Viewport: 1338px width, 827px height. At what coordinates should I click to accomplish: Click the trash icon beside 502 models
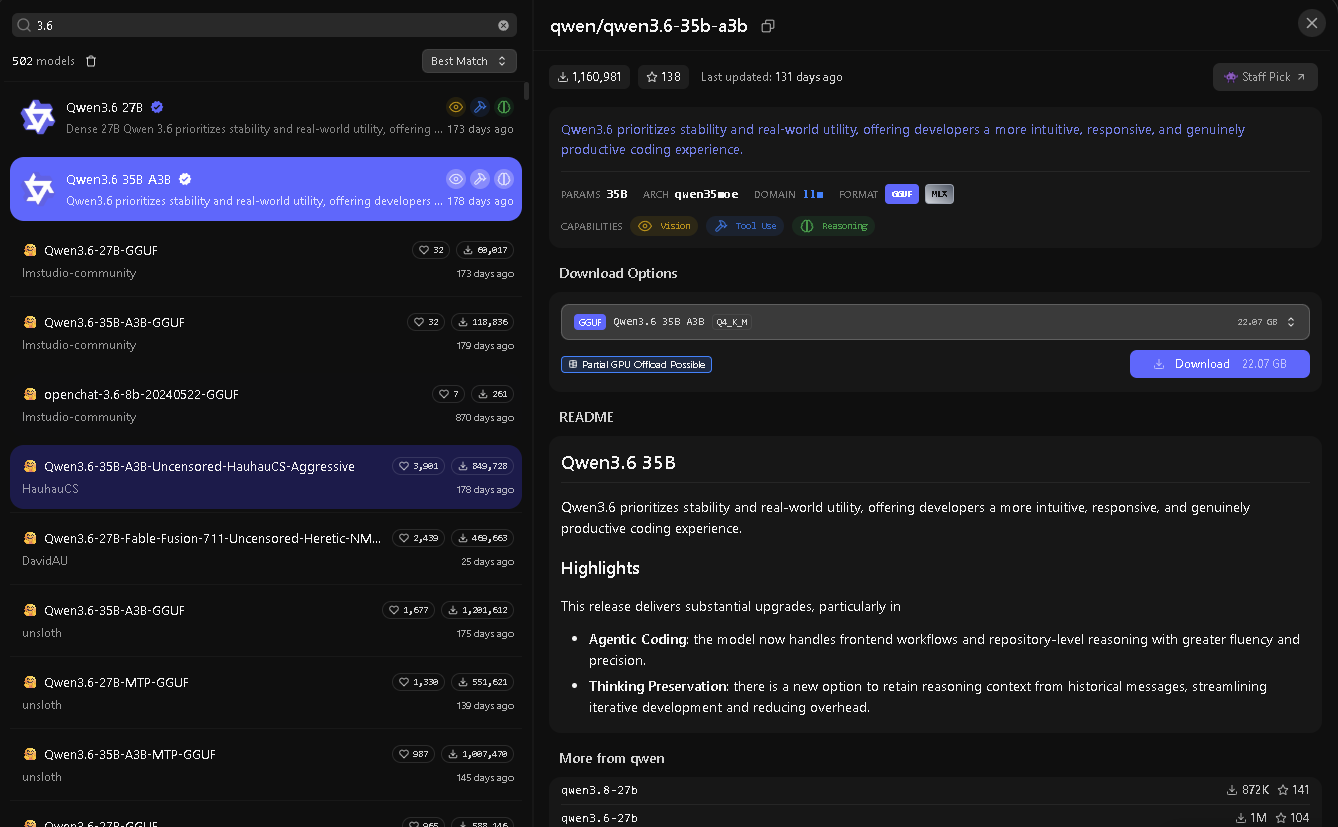tap(91, 61)
